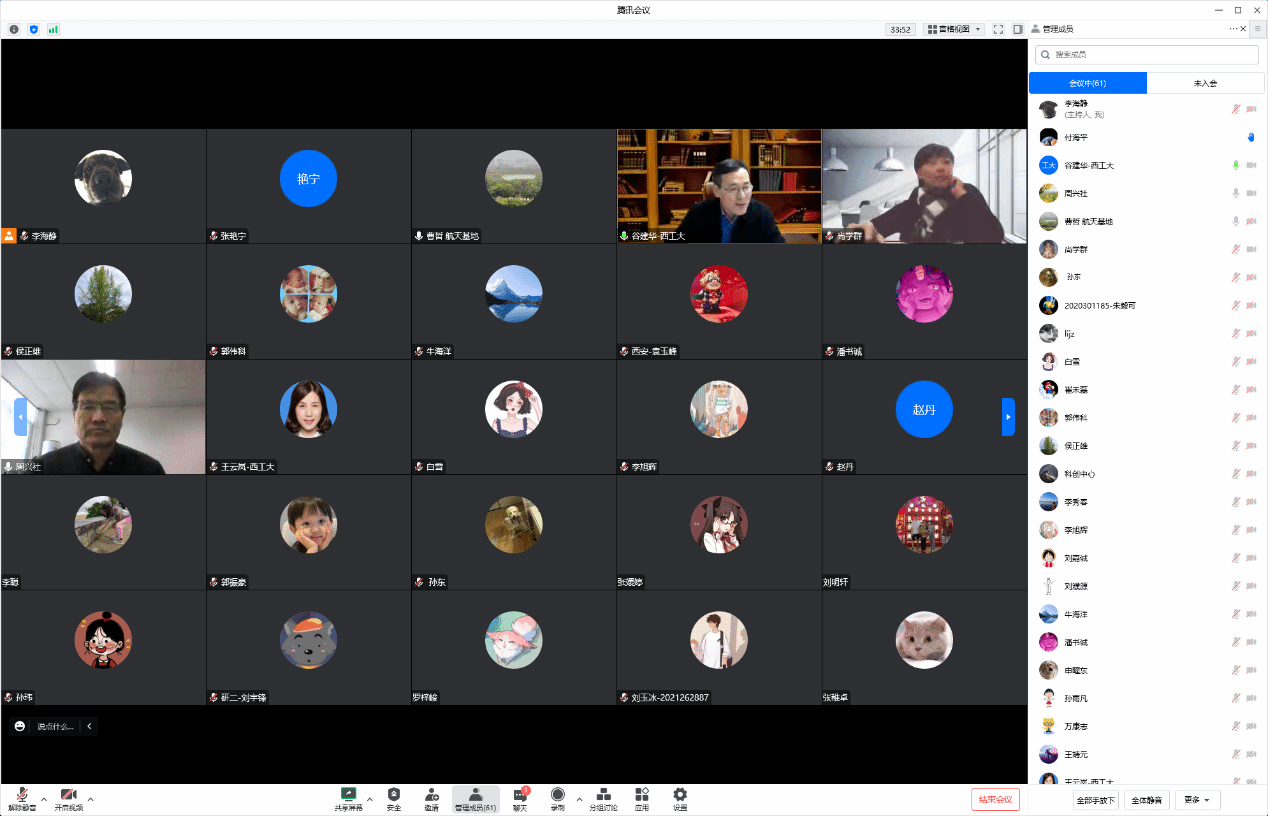Click the 全体静音 mute all button
This screenshot has width=1268, height=816.
click(x=1146, y=800)
